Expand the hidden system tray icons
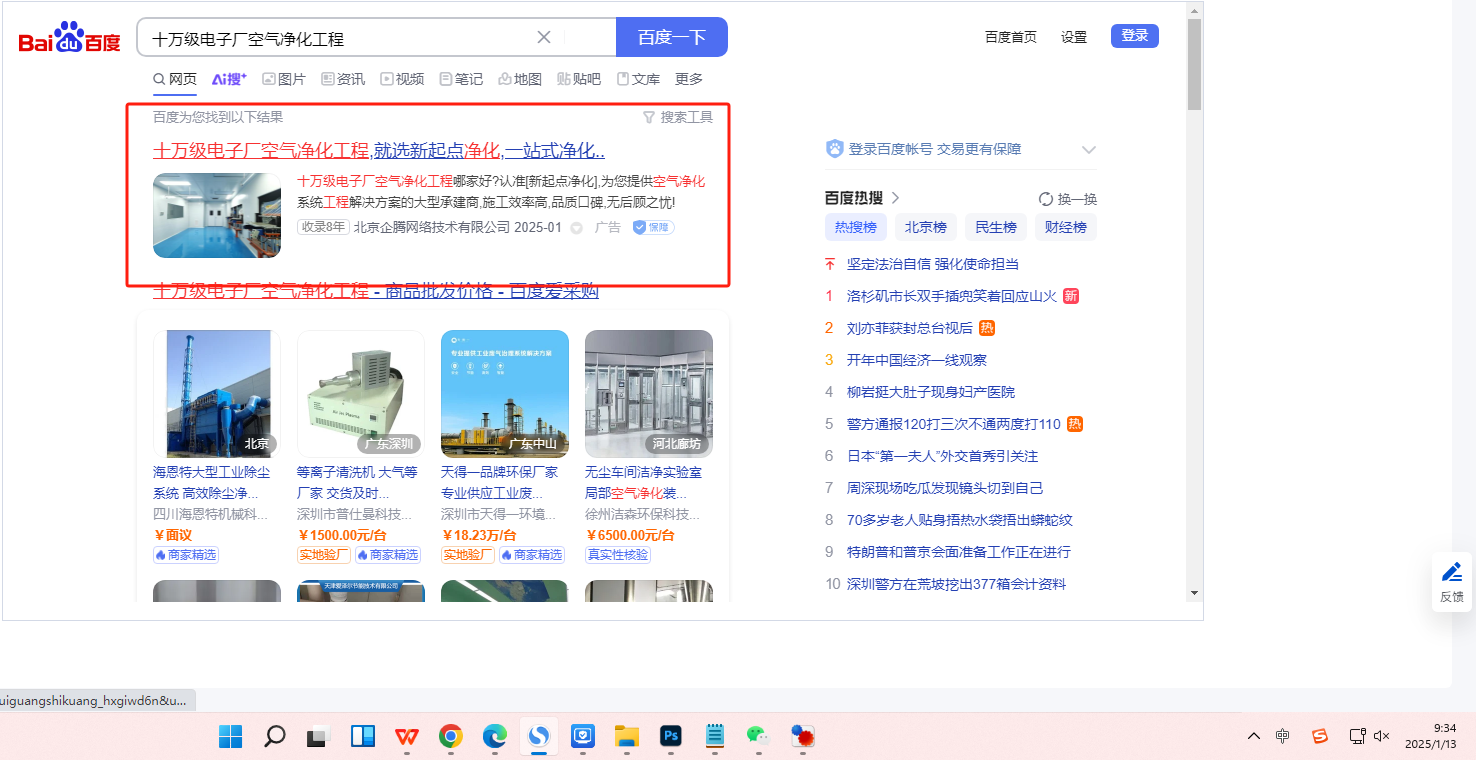Image resolution: width=1476 pixels, height=760 pixels. tap(1253, 737)
